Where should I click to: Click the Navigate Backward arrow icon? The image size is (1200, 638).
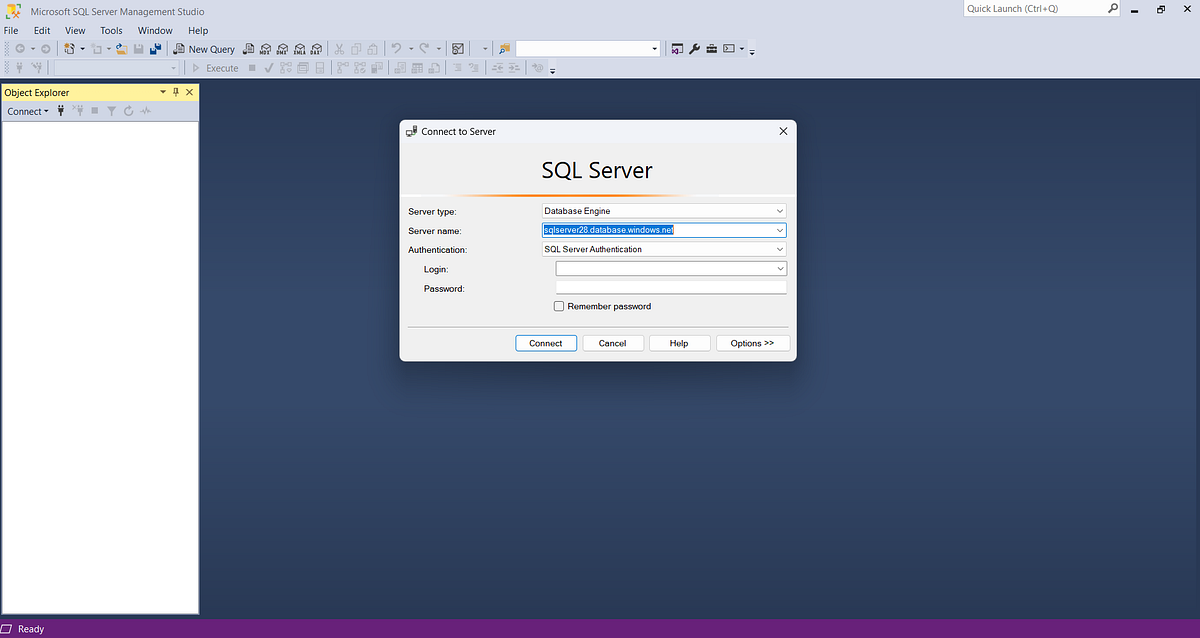coord(20,49)
